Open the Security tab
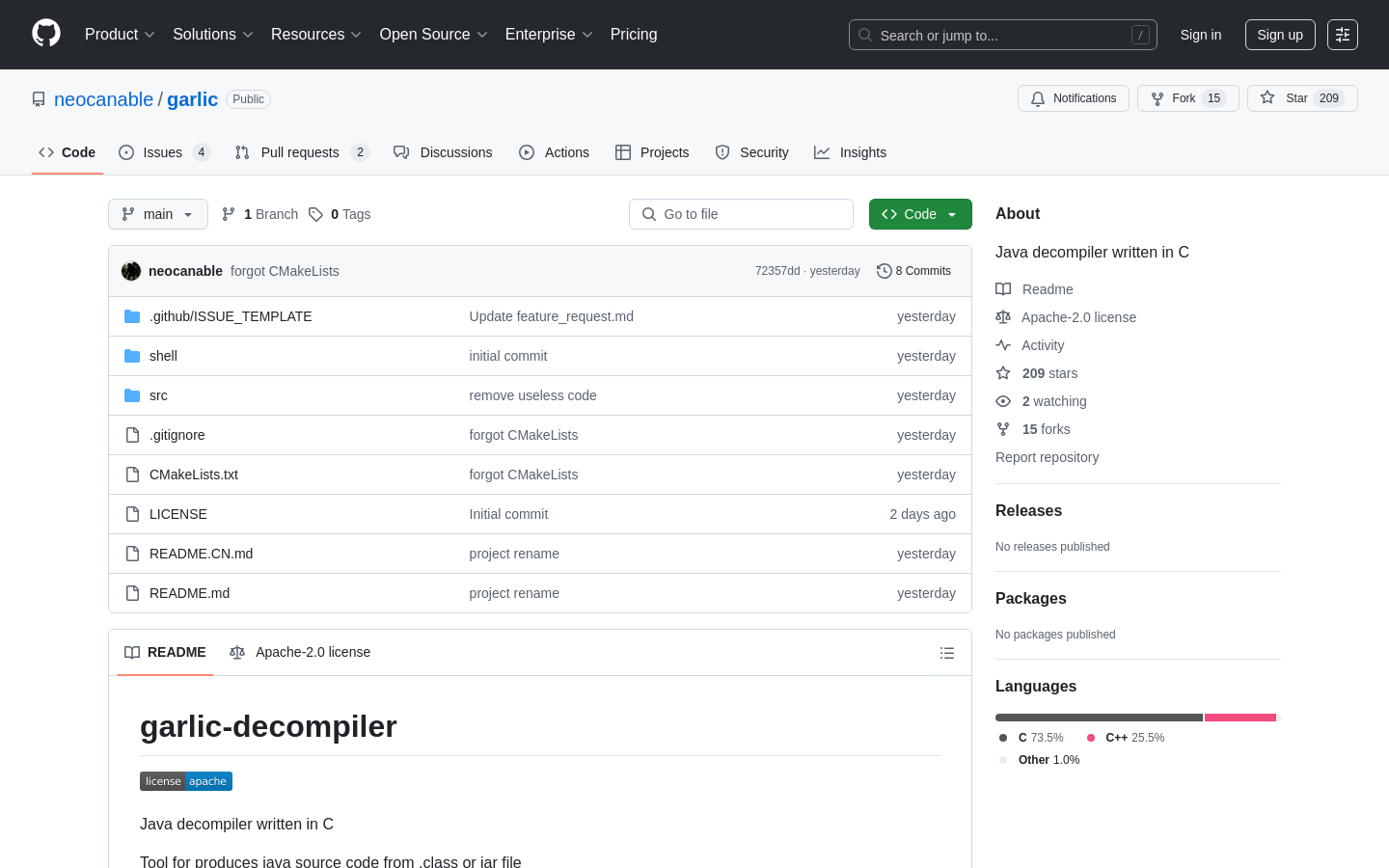Viewport: 1389px width, 868px height. [751, 152]
